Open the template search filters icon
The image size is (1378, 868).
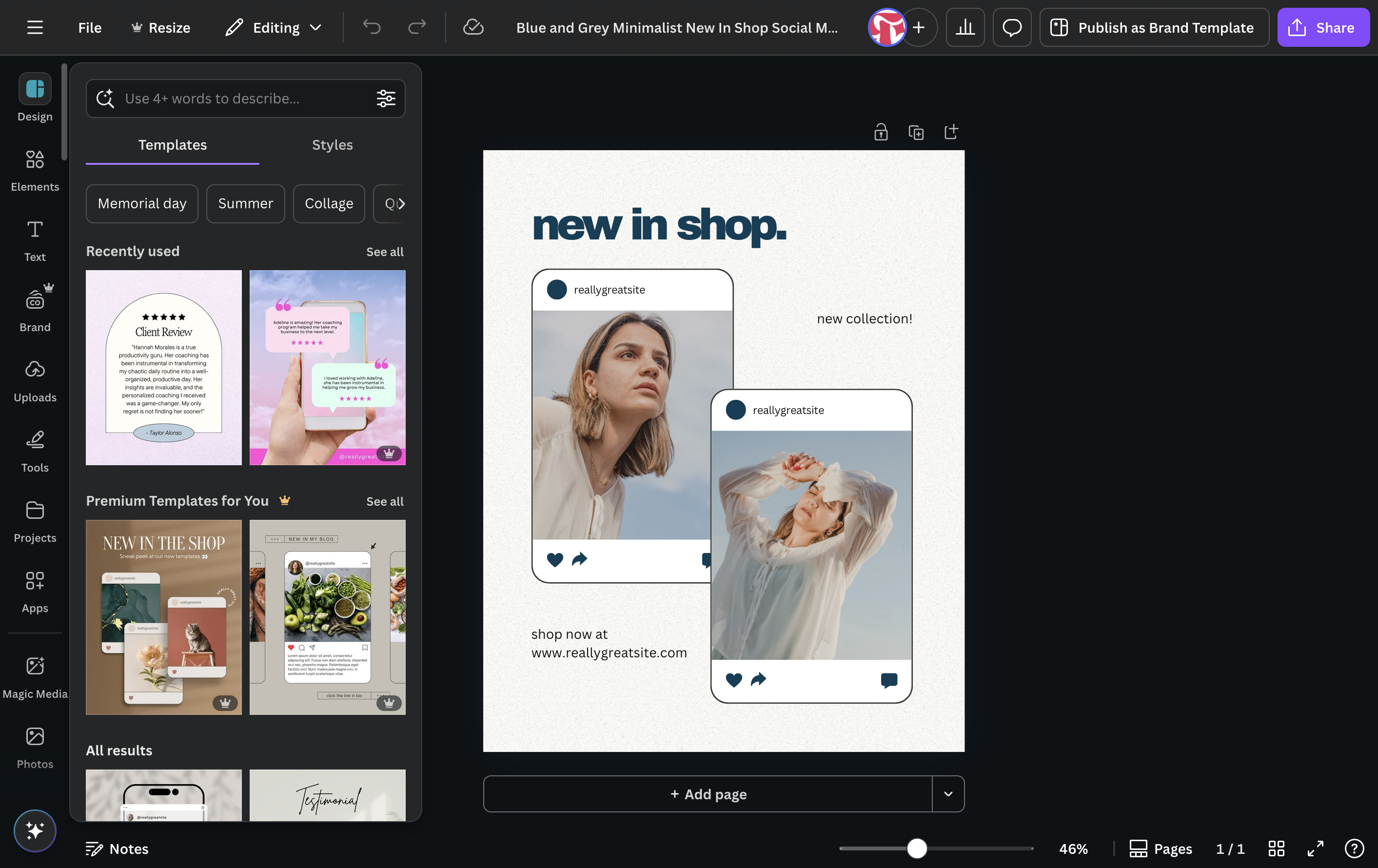pyautogui.click(x=386, y=99)
